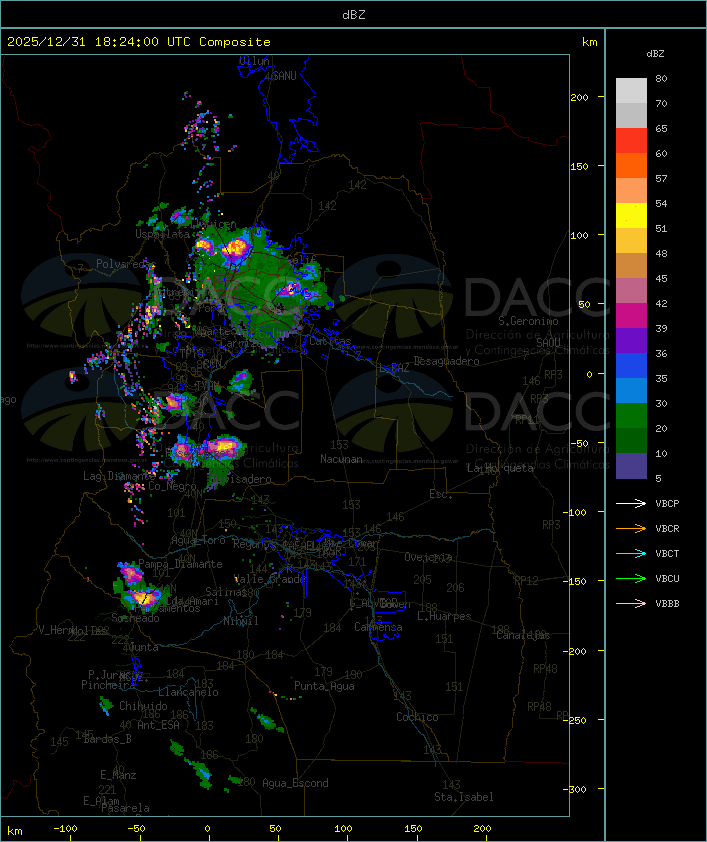Click the '80' value in the dBZ legend
707x842 pixels.
(x=661, y=78)
